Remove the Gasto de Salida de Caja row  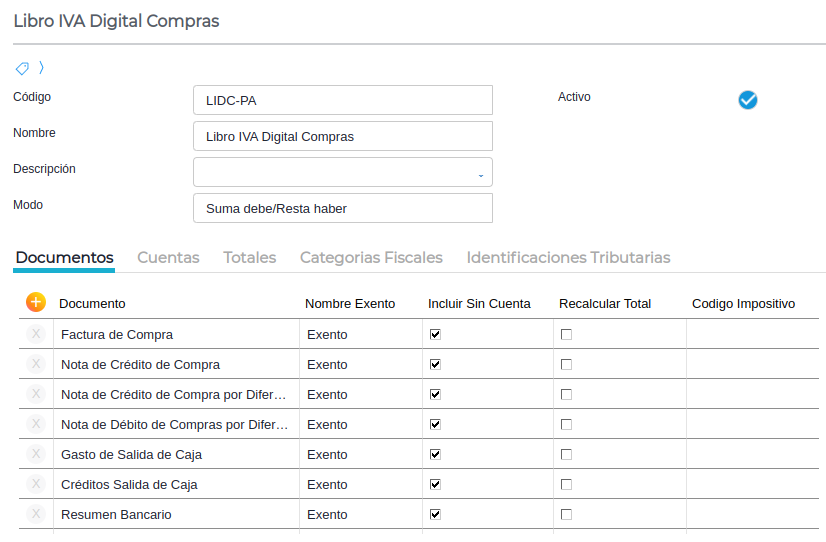pos(36,454)
